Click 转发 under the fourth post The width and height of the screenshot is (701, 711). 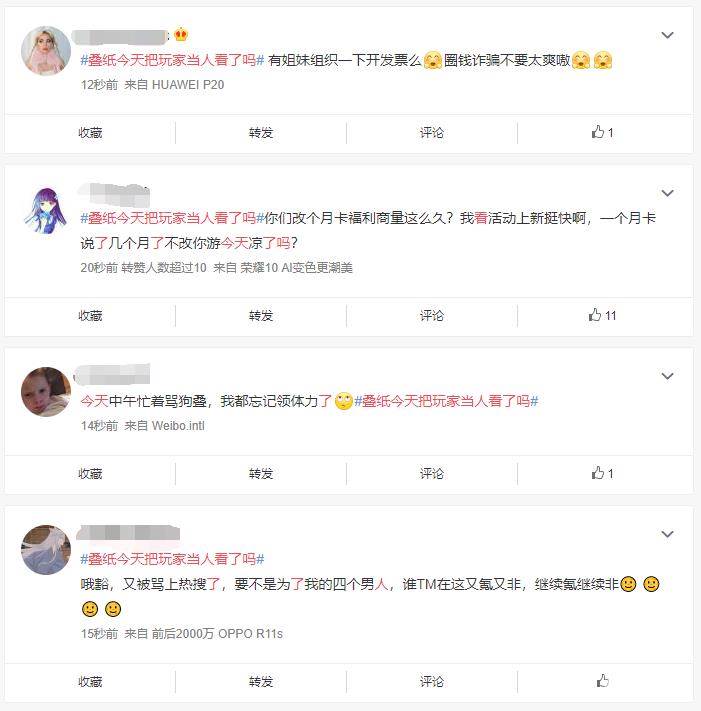click(261, 682)
